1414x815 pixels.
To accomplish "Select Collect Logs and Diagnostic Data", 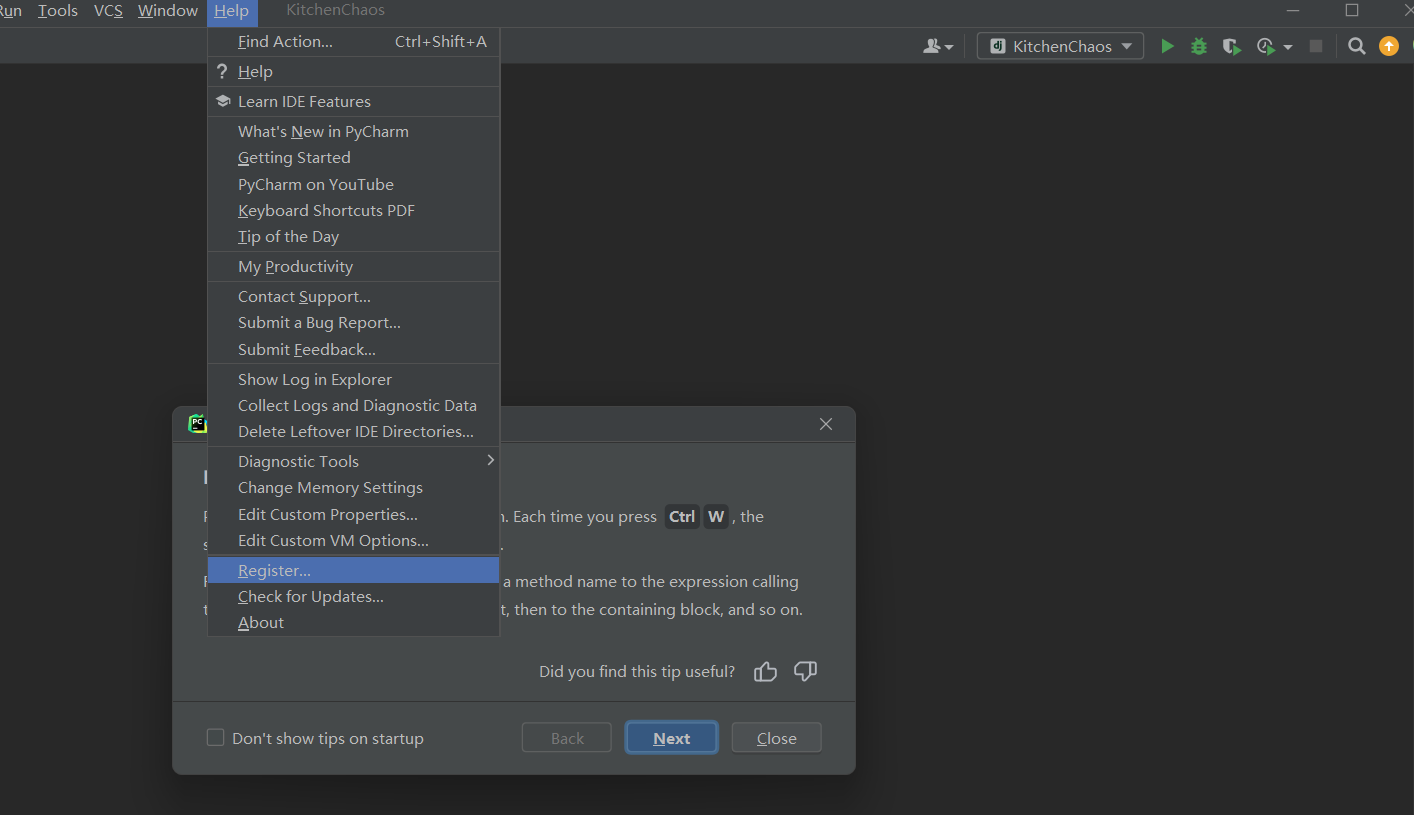I will [x=353, y=406].
